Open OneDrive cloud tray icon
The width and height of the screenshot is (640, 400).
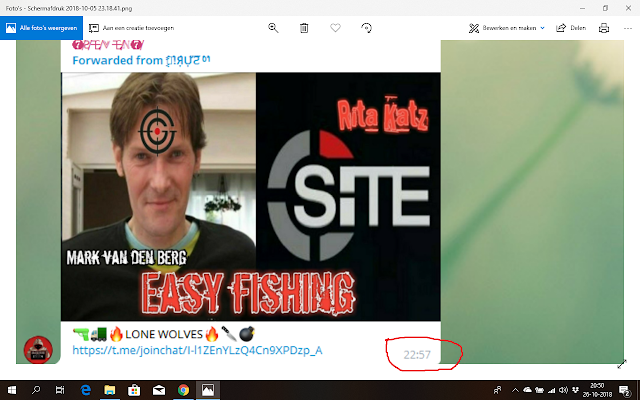(527, 390)
